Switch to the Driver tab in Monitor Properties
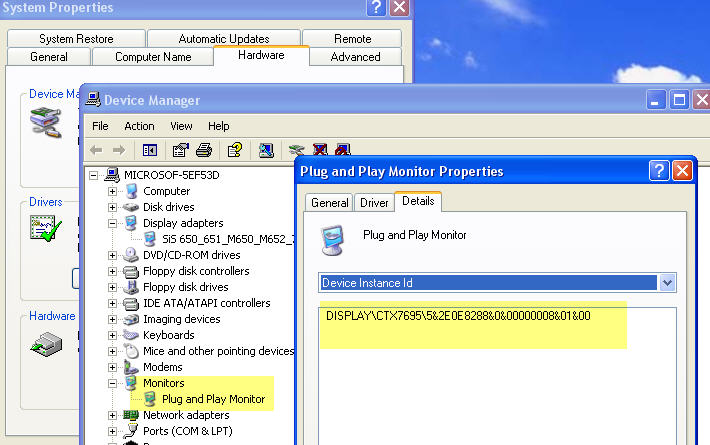This screenshot has height=445, width=710. click(x=374, y=203)
